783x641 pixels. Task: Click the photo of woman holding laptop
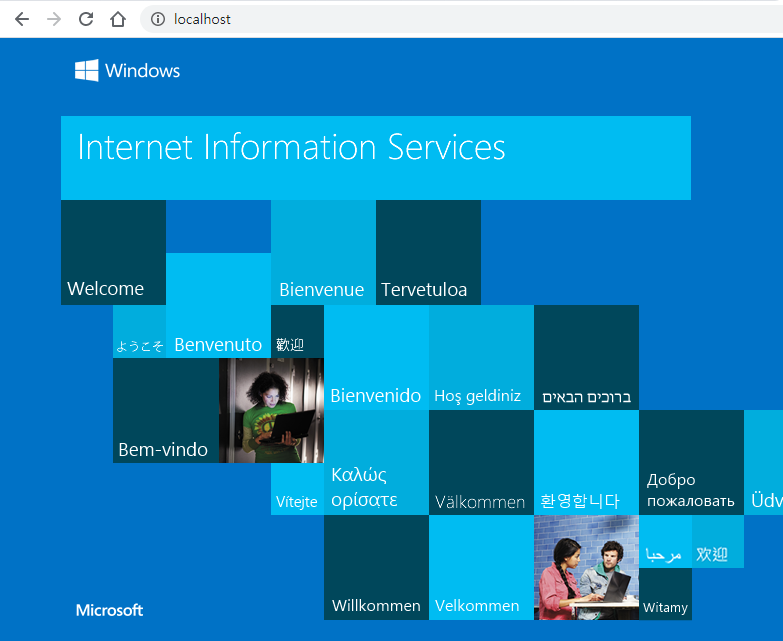point(271,410)
